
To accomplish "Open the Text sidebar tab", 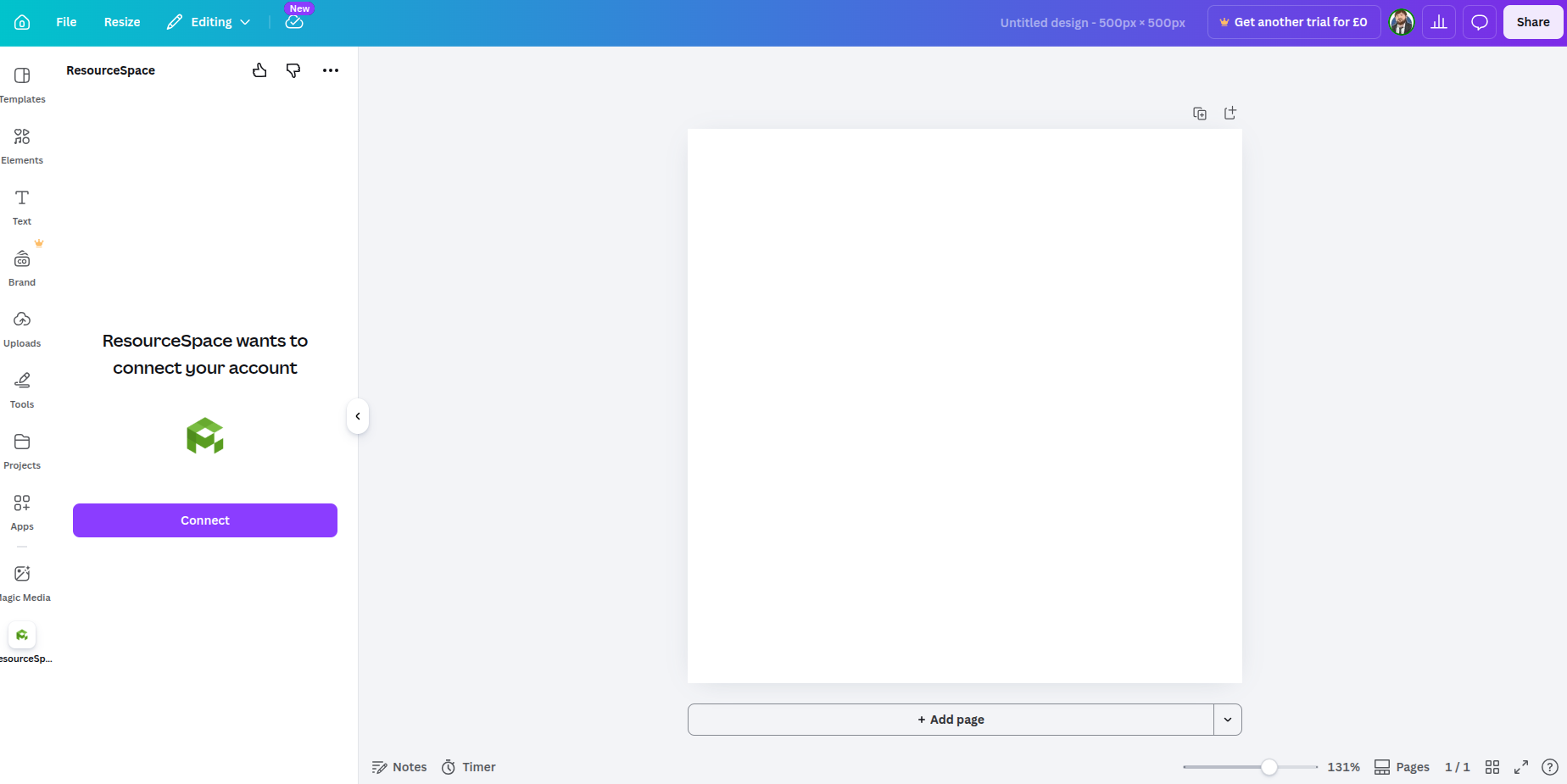I will (x=22, y=208).
